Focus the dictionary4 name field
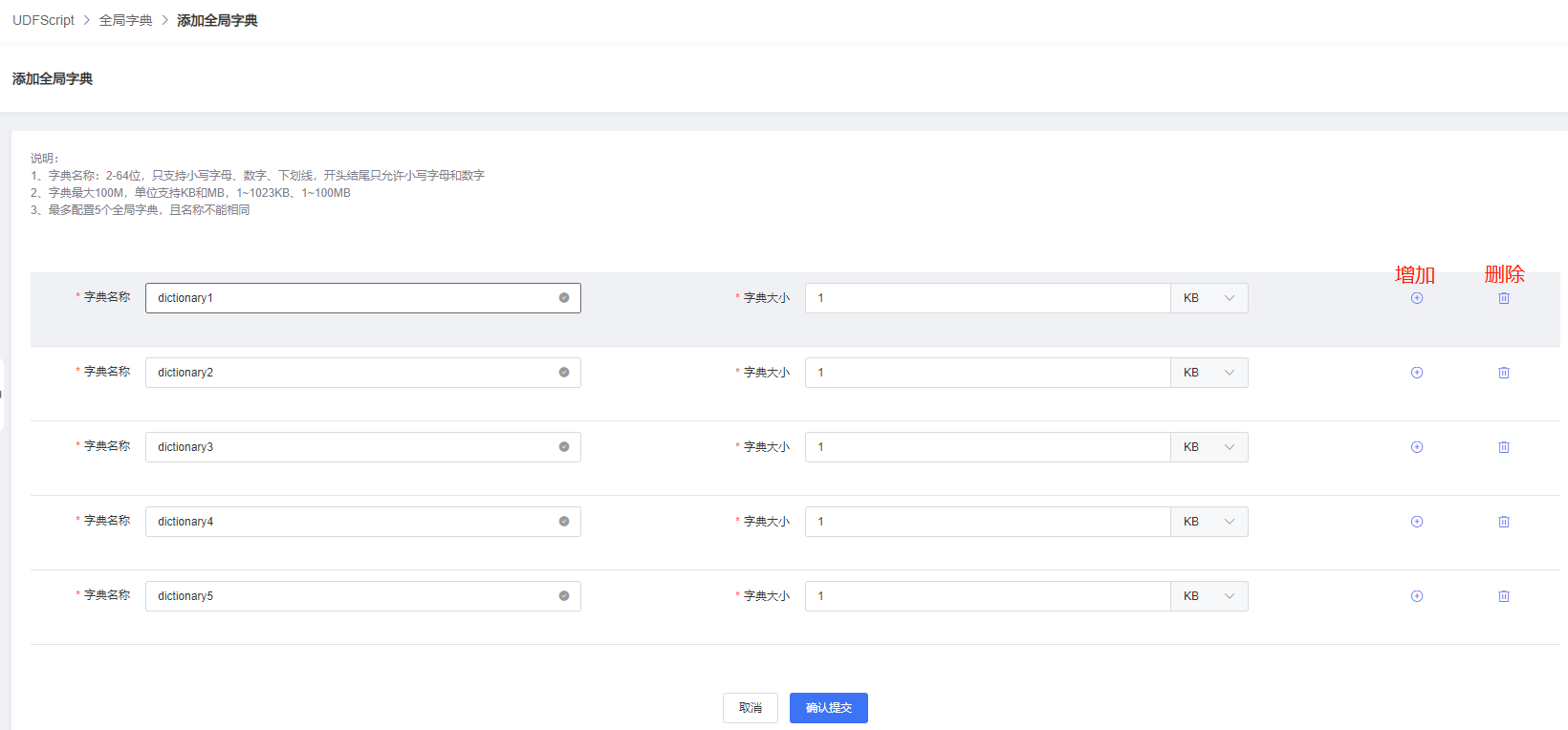The width and height of the screenshot is (1568, 730). [363, 522]
